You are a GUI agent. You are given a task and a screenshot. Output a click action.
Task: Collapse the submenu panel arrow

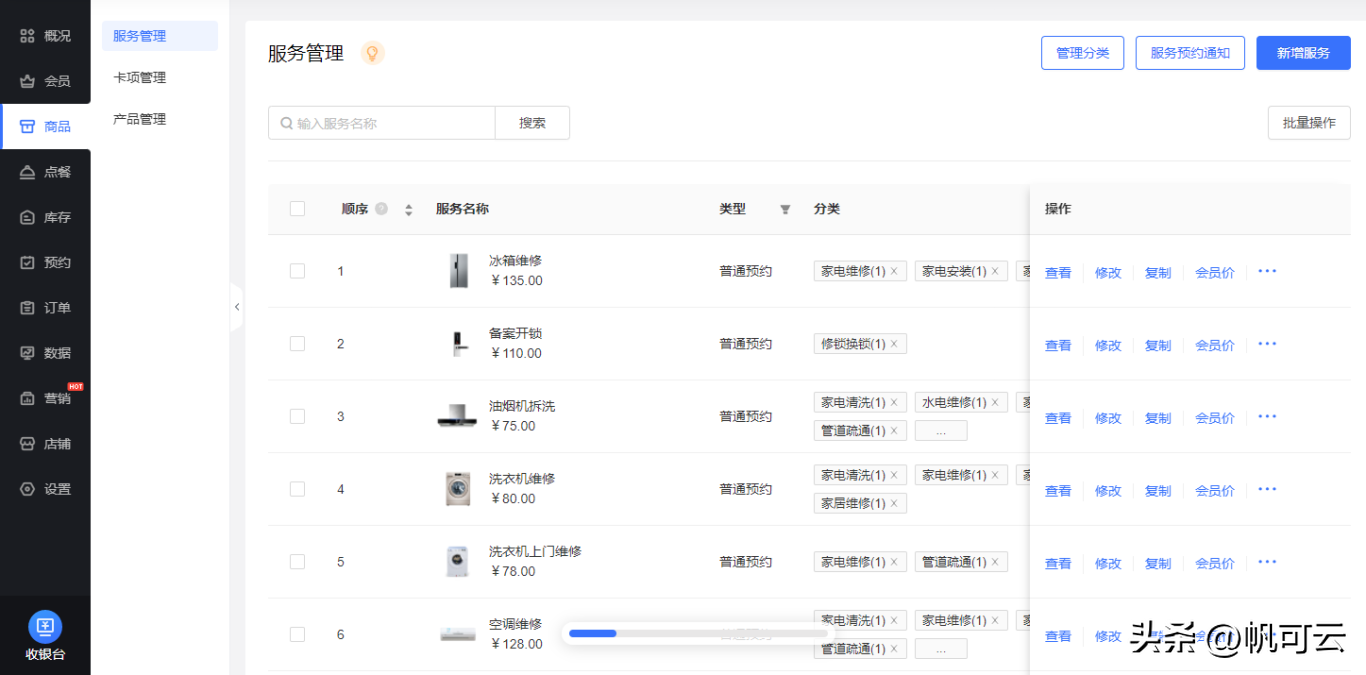[x=236, y=307]
